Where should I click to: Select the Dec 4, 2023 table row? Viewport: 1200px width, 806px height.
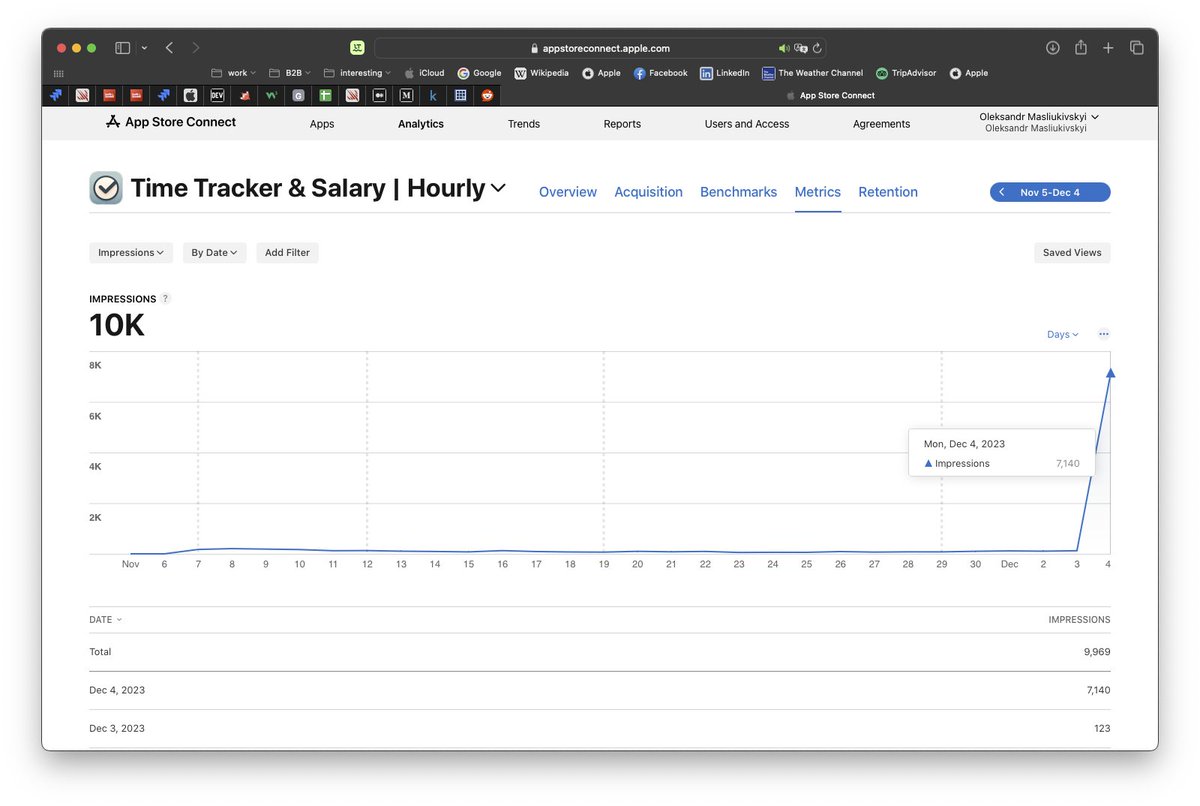pyautogui.click(x=600, y=690)
